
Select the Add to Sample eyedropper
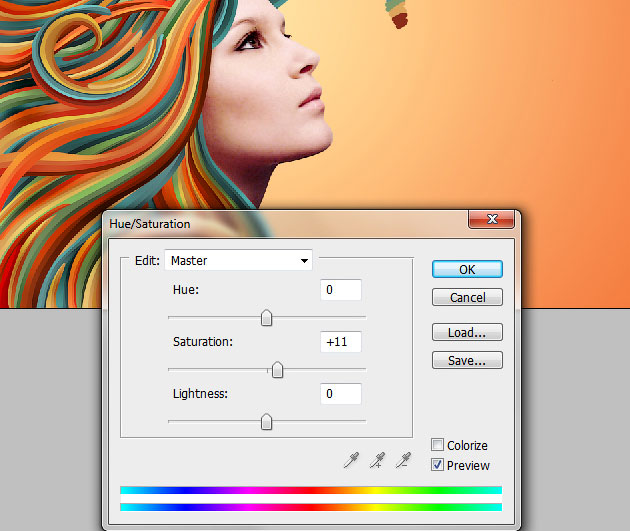(377, 460)
